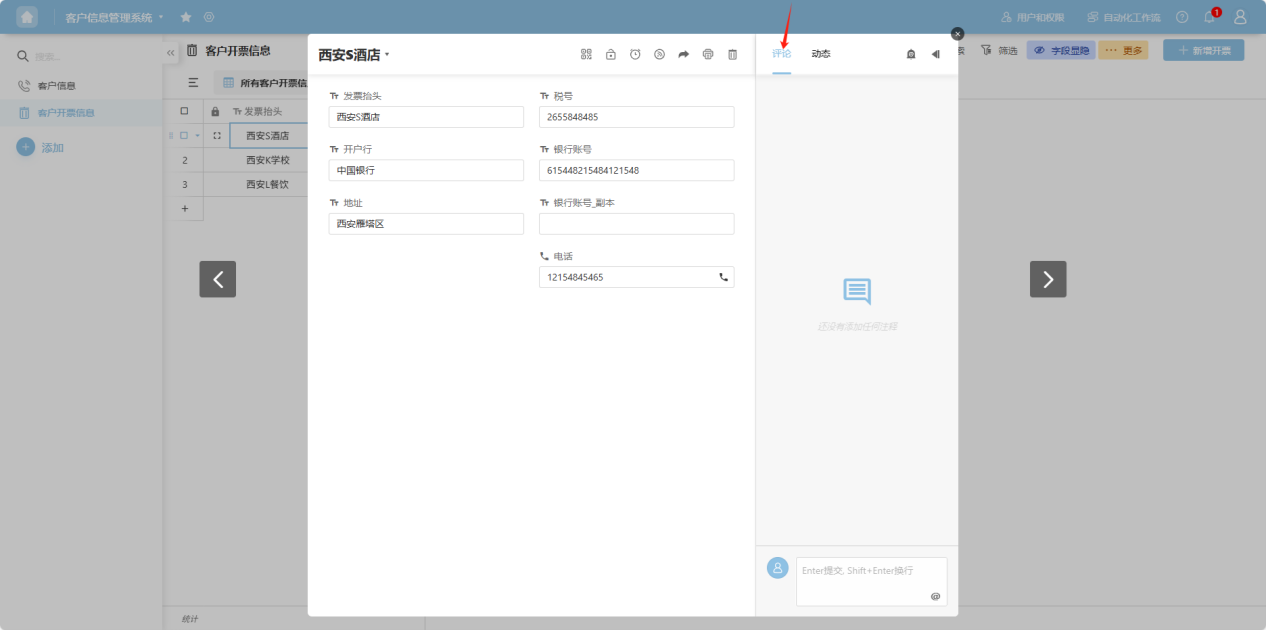Switch to the 动态 tab
1266x630 pixels.
tap(820, 54)
